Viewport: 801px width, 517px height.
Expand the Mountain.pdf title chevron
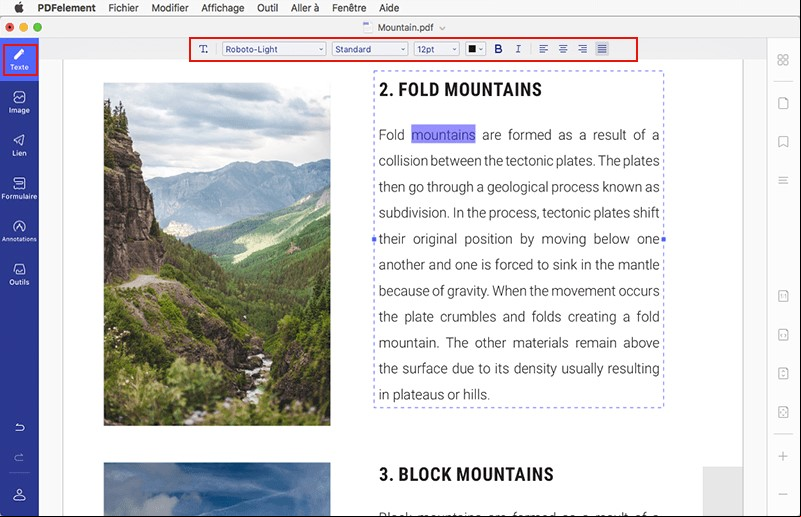[442, 28]
